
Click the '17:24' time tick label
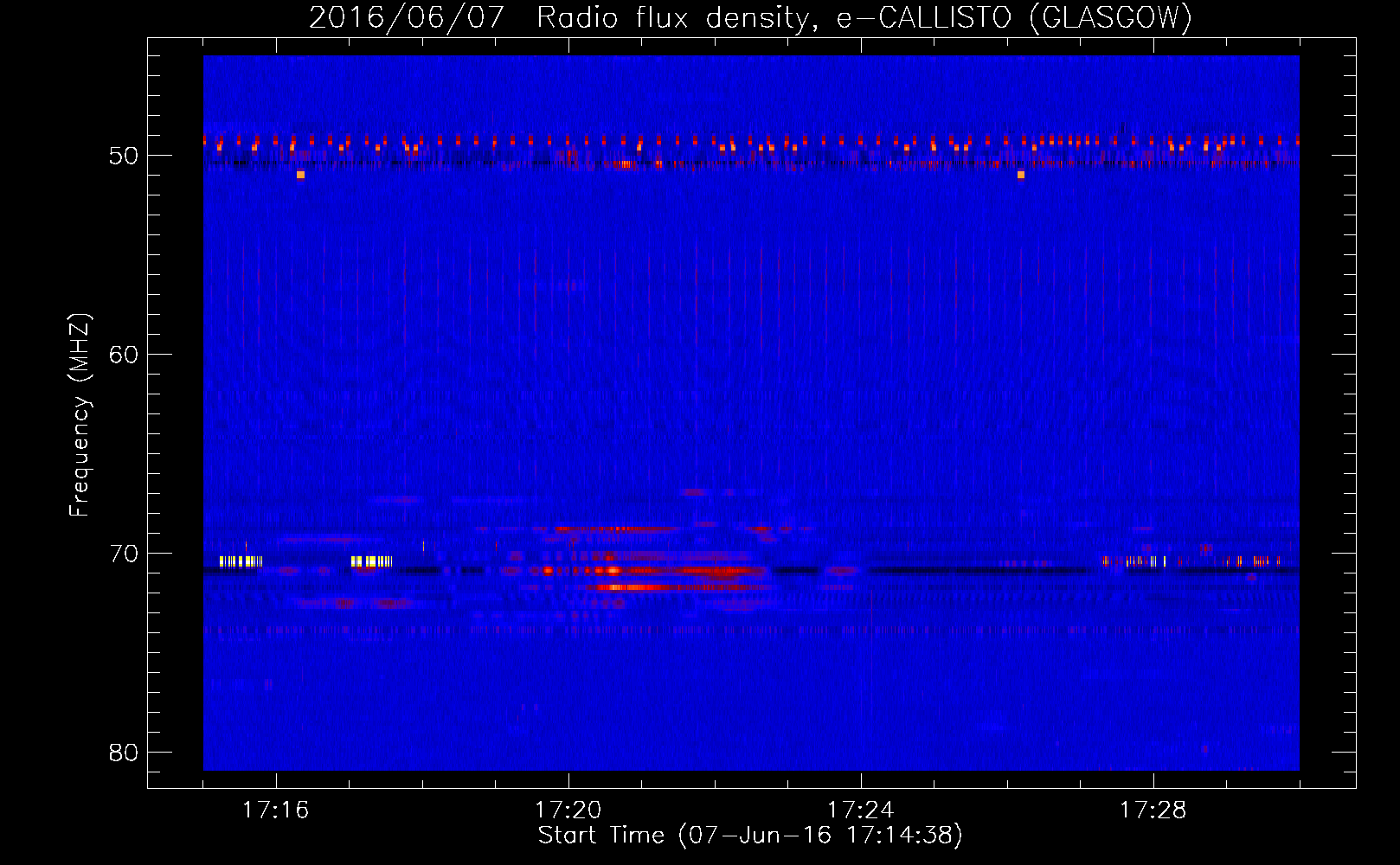860,811
